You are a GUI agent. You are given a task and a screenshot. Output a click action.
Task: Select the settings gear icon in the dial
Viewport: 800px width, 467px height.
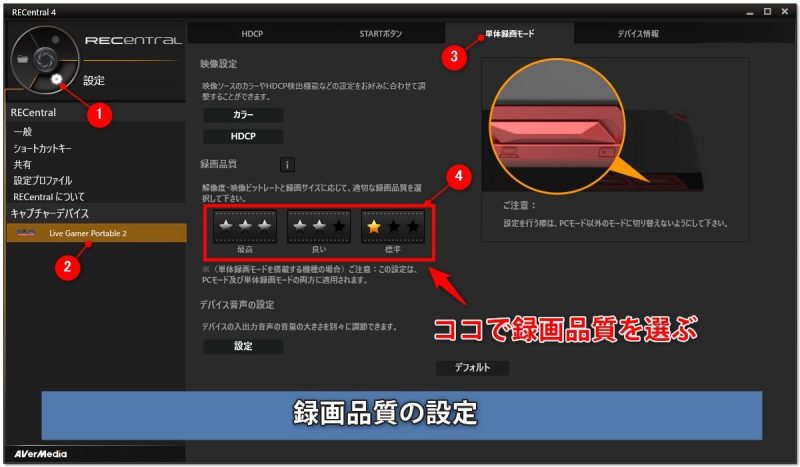click(x=56, y=79)
